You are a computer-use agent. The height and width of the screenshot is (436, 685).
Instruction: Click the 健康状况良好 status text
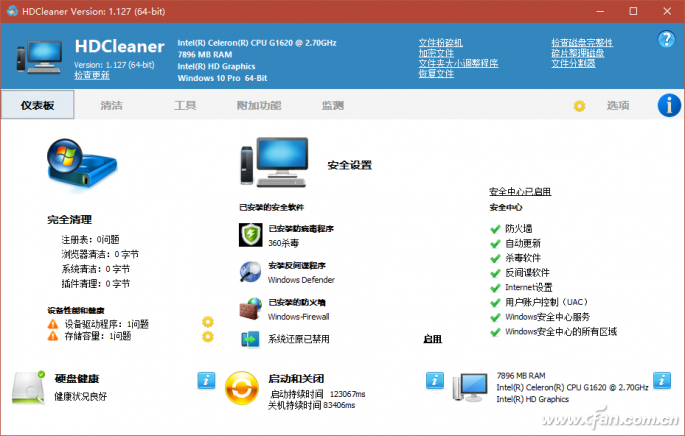(x=80, y=396)
